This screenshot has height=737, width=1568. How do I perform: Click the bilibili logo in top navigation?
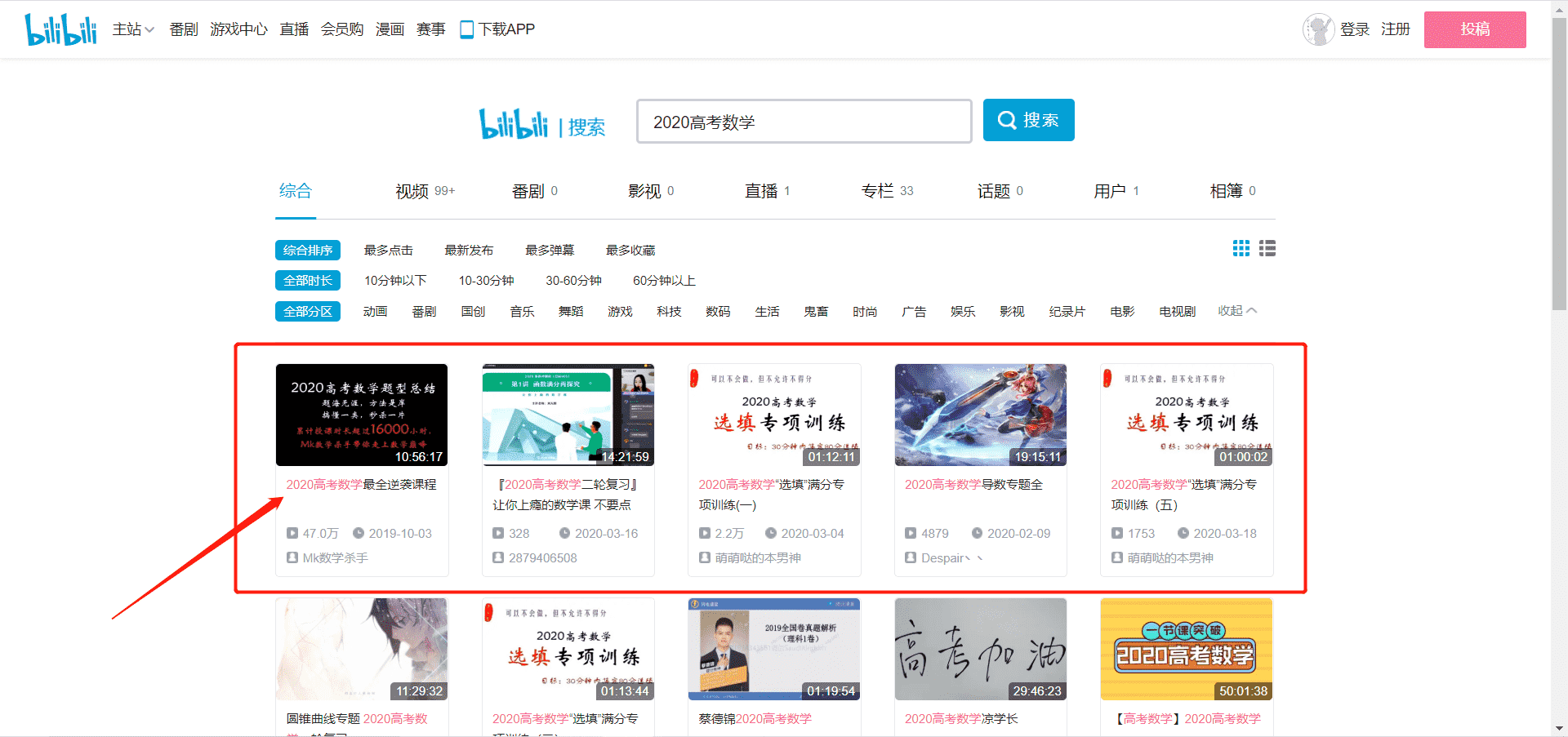[x=60, y=29]
